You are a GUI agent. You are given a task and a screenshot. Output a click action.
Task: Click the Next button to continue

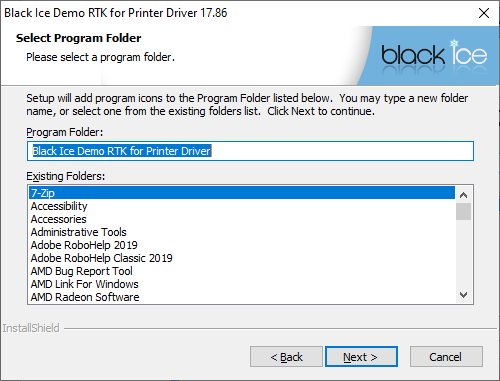tap(361, 357)
